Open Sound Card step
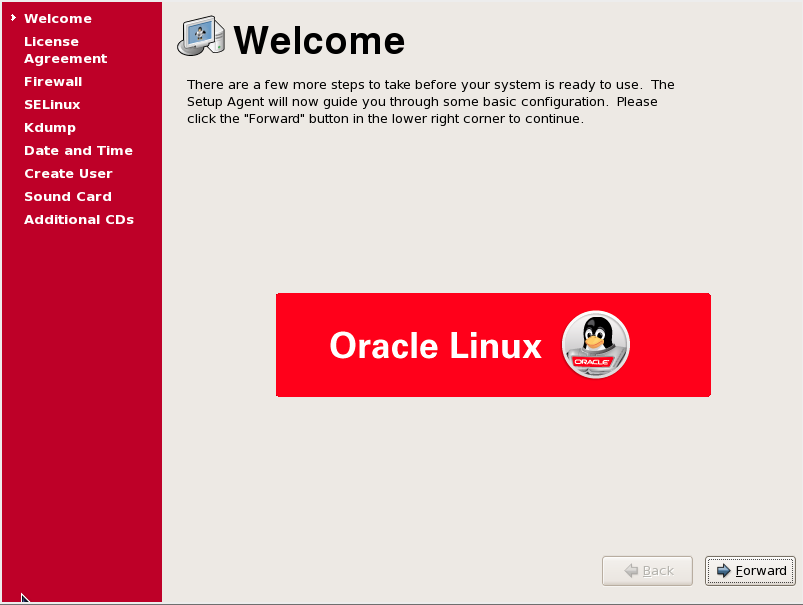The height and width of the screenshot is (605, 803). pos(68,197)
